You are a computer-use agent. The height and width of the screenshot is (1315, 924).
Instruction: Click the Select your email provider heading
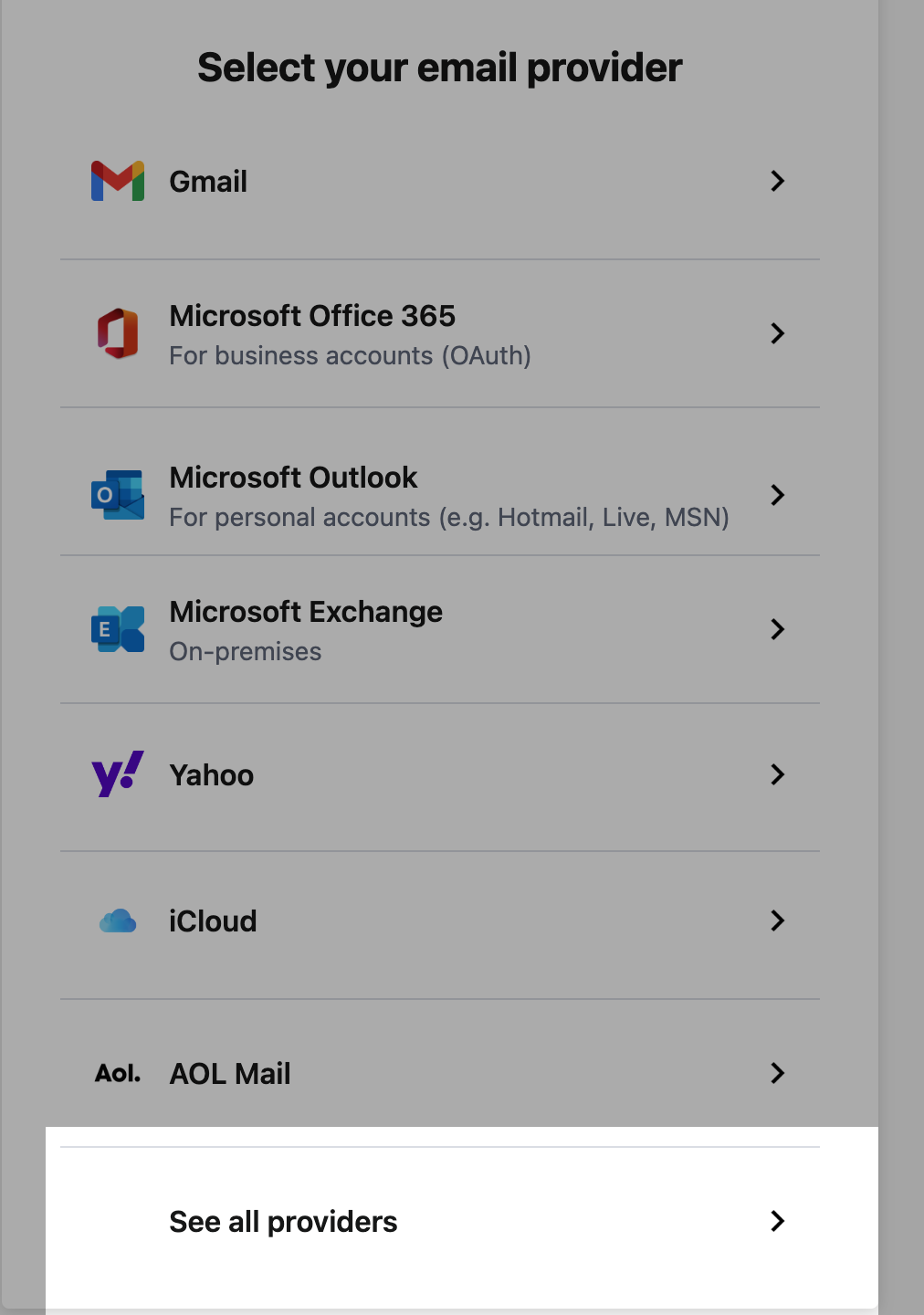pyautogui.click(x=439, y=67)
